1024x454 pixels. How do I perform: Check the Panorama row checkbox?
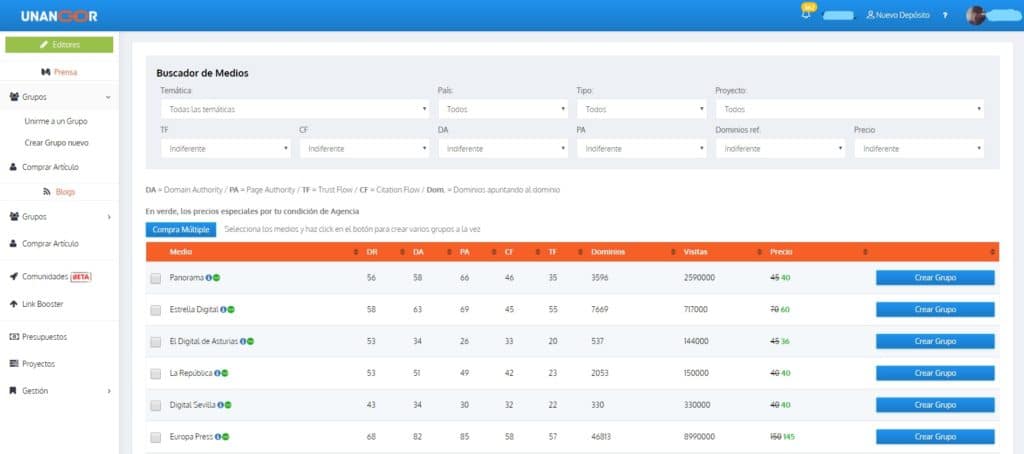(155, 278)
